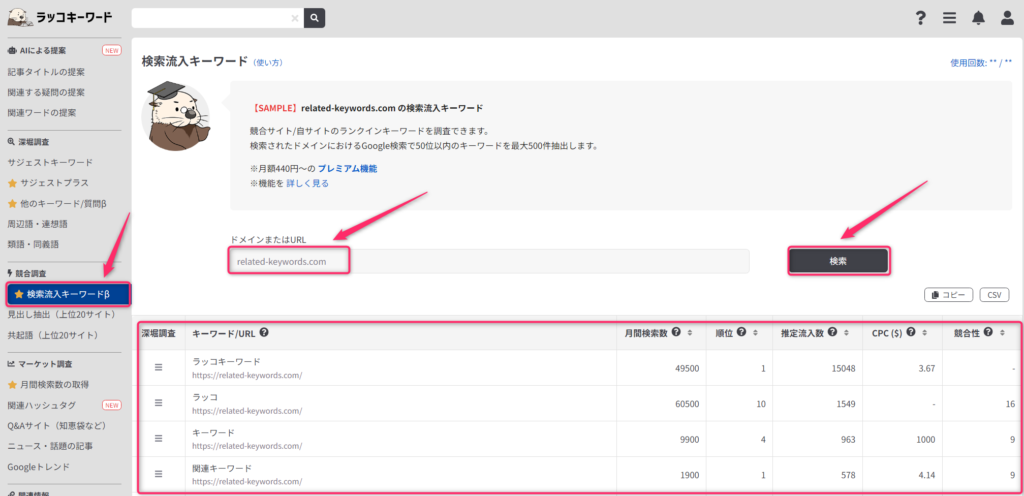Click the 15048 estimated traffic value
Image resolution: width=1024 pixels, height=496 pixels.
pyautogui.click(x=843, y=368)
